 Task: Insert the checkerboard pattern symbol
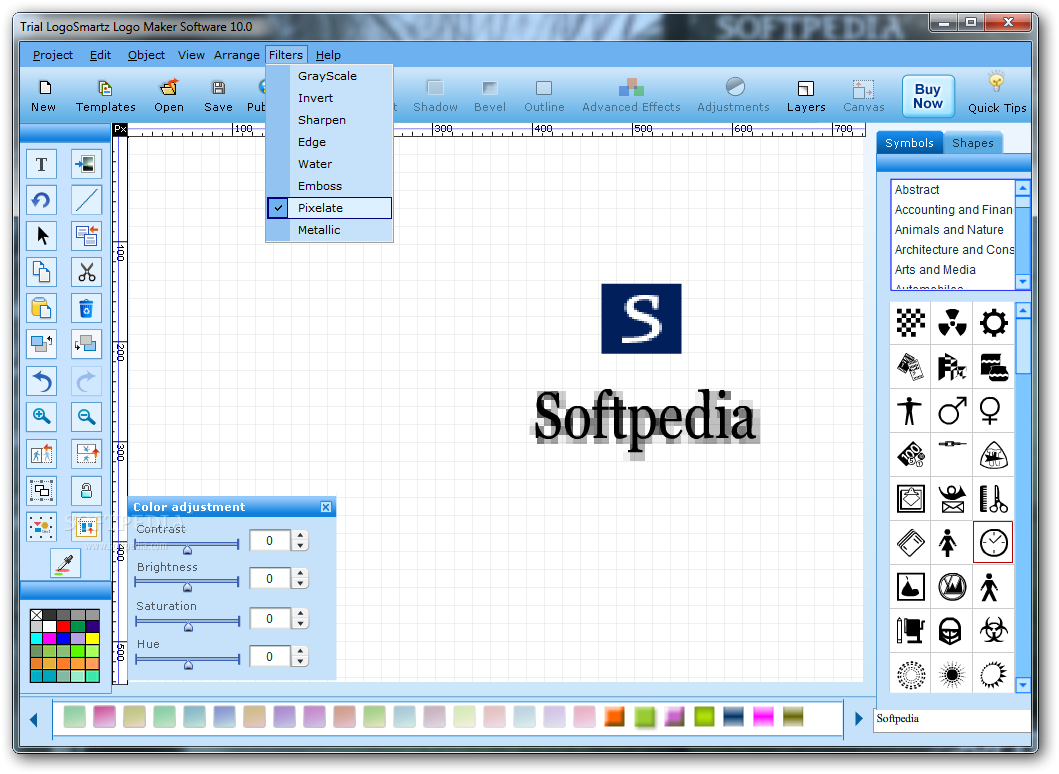[910, 322]
